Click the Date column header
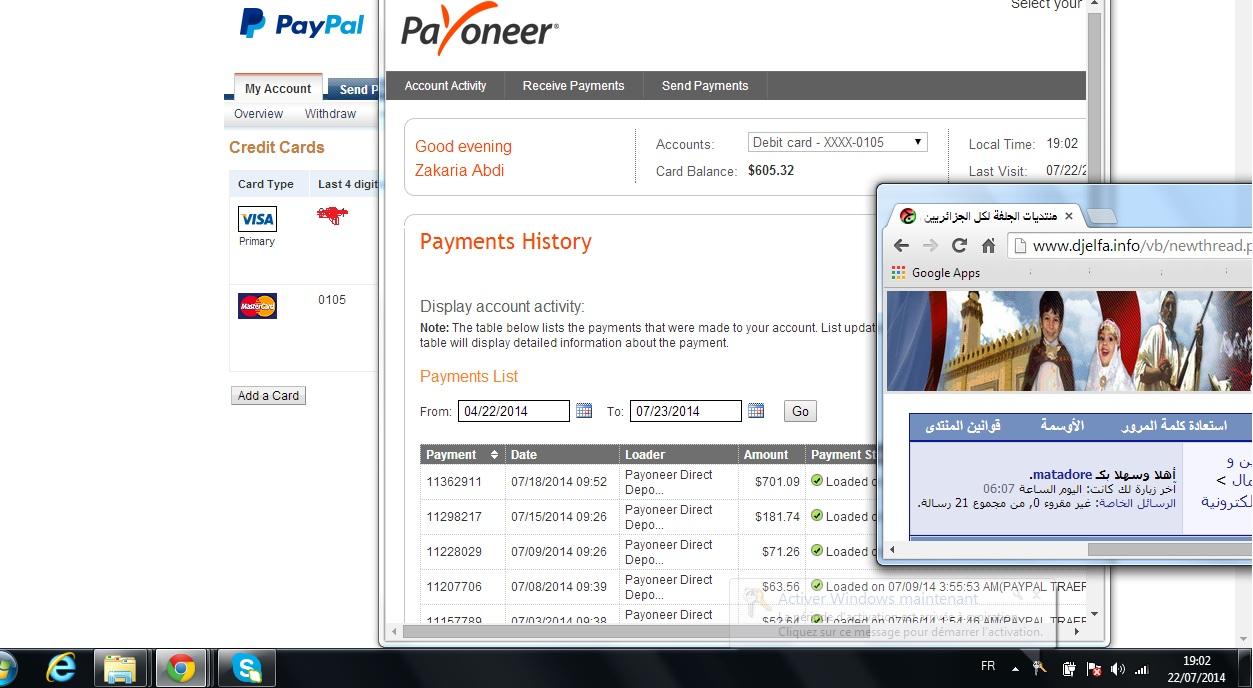This screenshot has height=688, width=1253. tap(562, 455)
